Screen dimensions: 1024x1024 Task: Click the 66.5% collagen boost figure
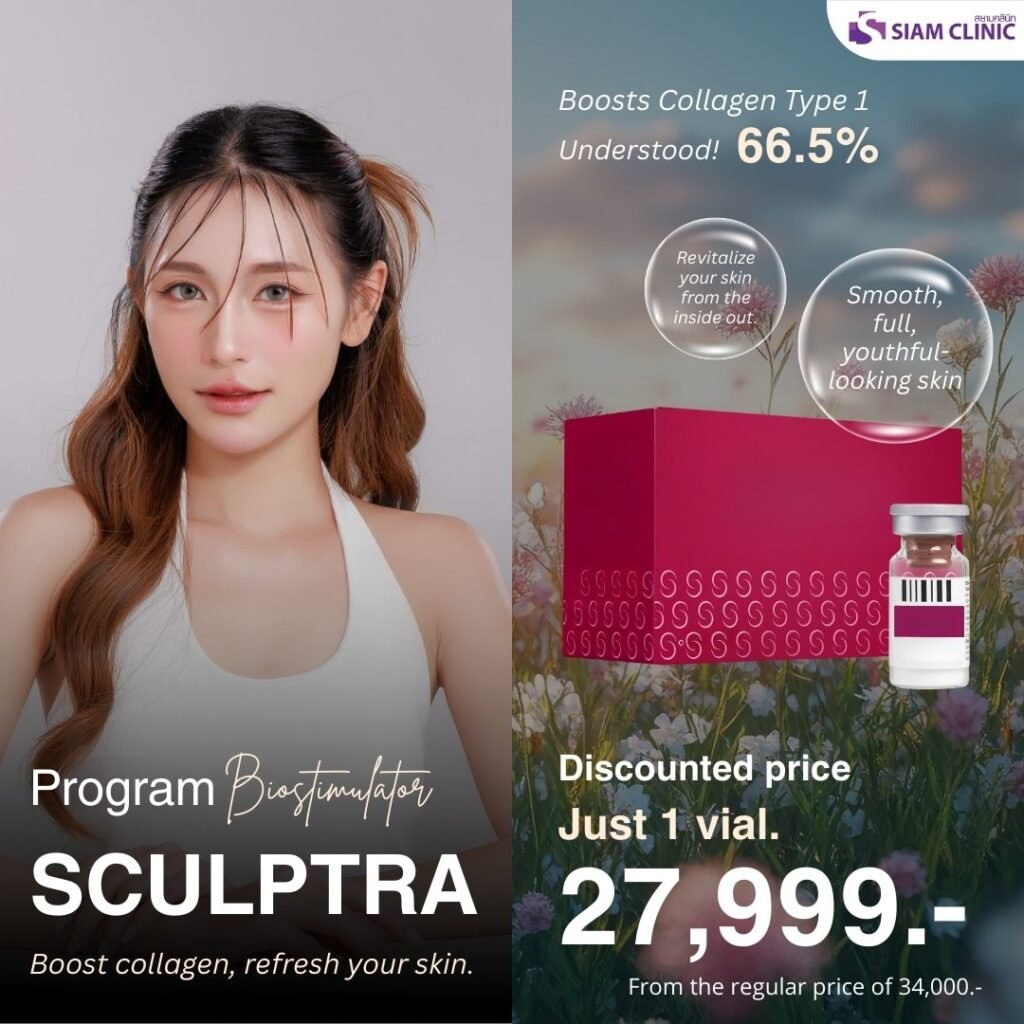tap(807, 146)
